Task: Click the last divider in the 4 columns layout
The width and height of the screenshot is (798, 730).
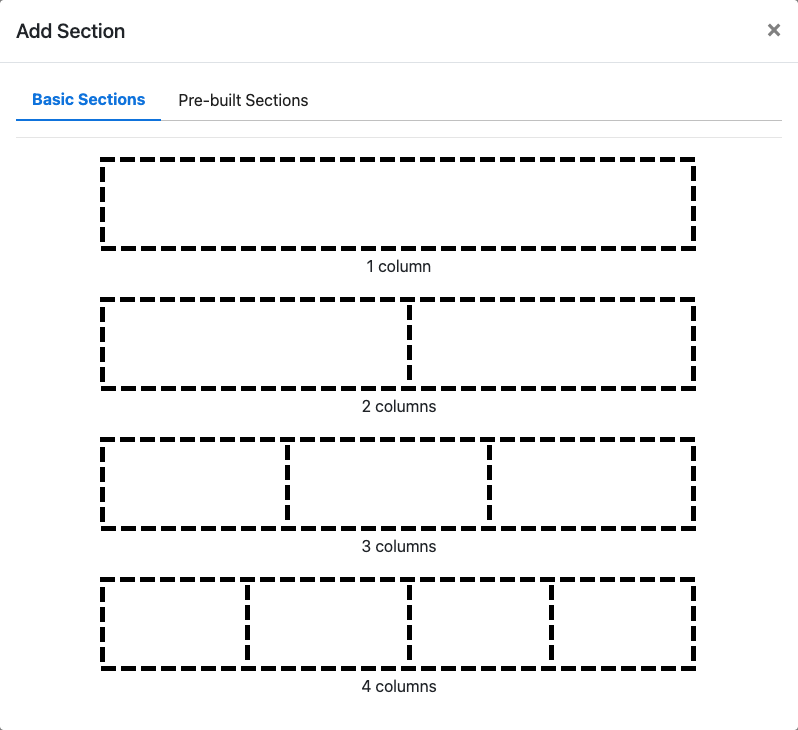Action: pyautogui.click(x=552, y=623)
